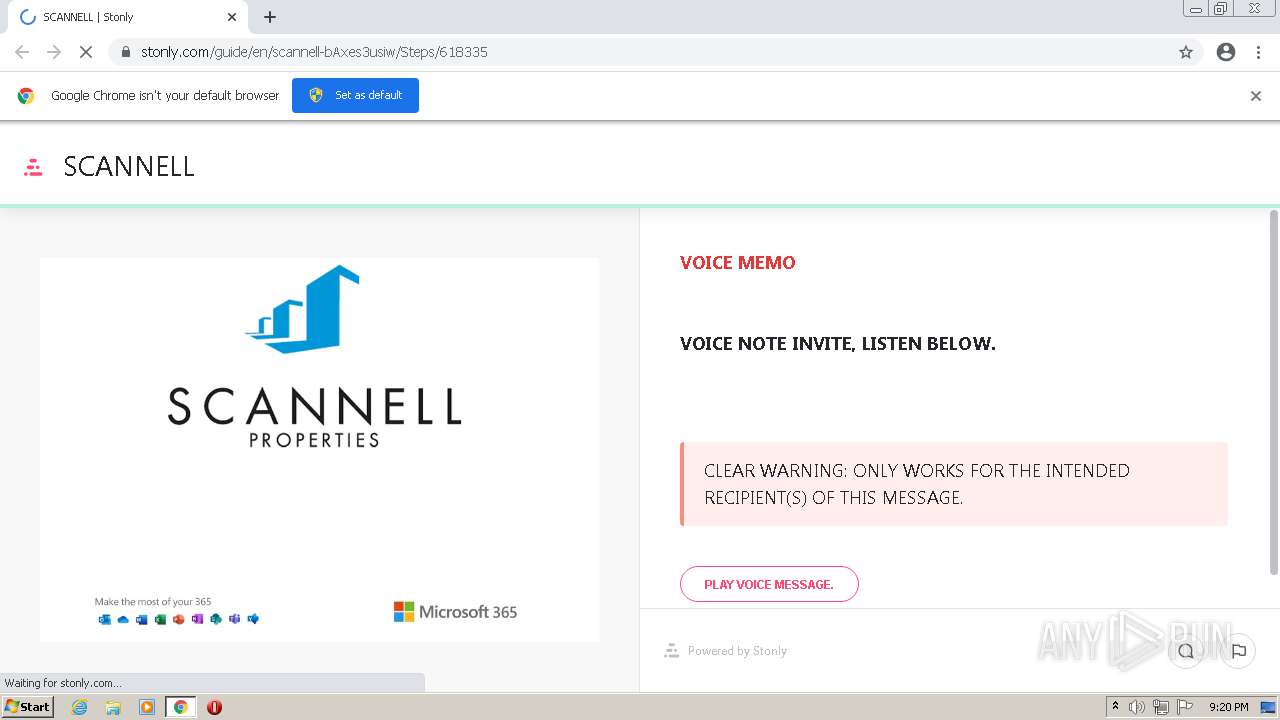
Task: Click the CLEAR WARNING notice box
Action: (954, 484)
